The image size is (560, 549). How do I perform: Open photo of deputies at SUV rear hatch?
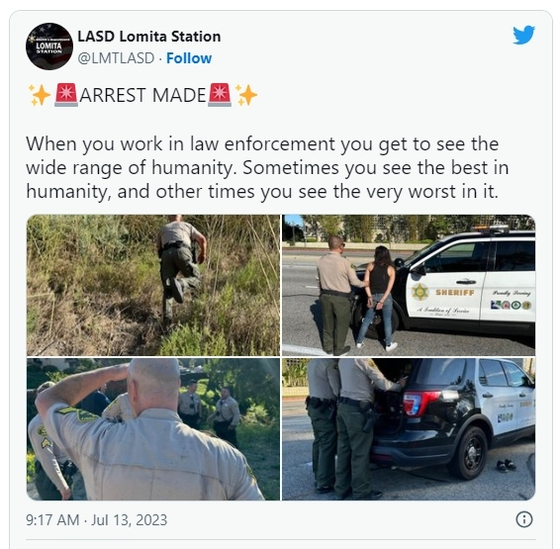tap(409, 429)
